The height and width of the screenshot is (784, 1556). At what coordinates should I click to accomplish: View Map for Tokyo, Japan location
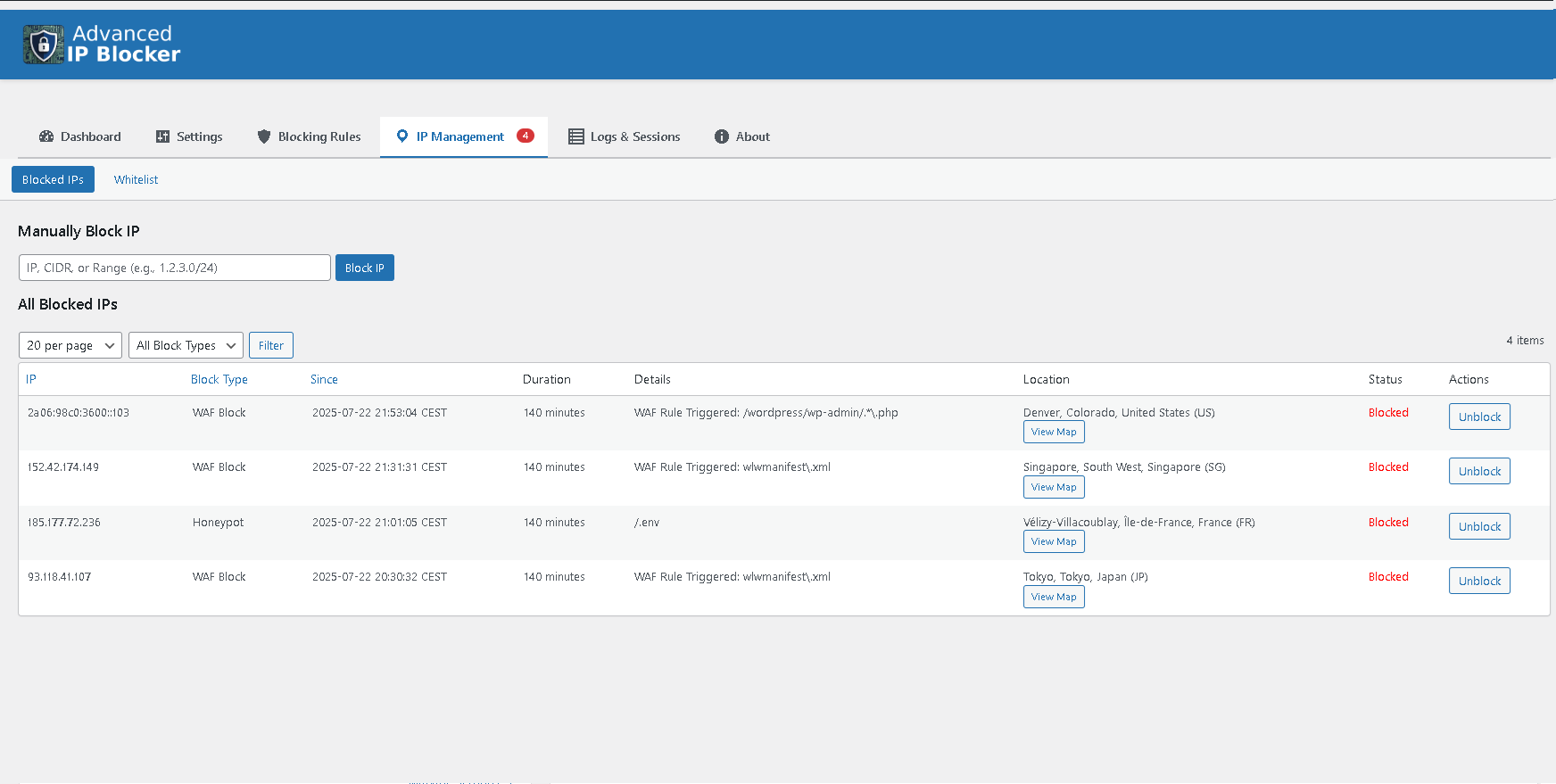1054,597
